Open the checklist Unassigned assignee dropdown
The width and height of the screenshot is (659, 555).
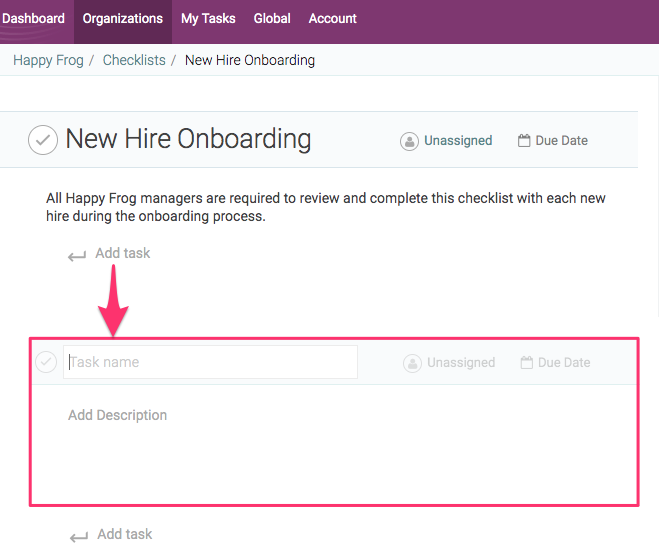click(458, 141)
